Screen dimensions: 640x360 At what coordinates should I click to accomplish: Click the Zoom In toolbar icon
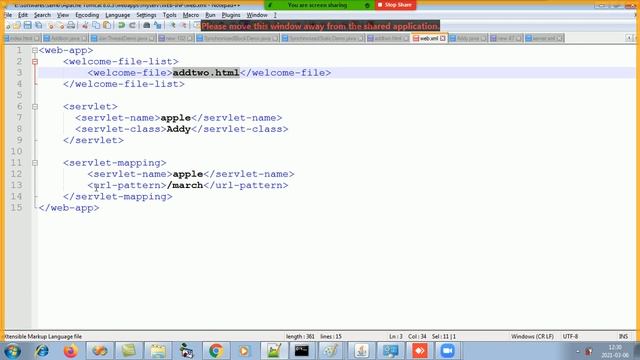172,25
